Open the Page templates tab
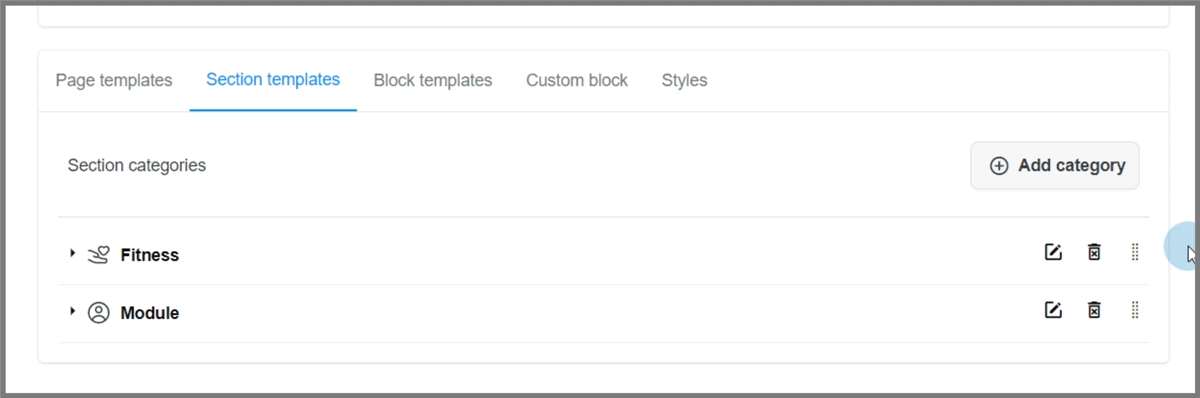The image size is (1200, 398). pos(114,80)
